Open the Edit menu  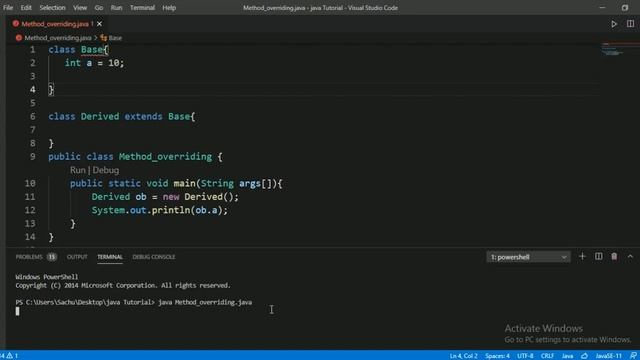click(x=26, y=8)
